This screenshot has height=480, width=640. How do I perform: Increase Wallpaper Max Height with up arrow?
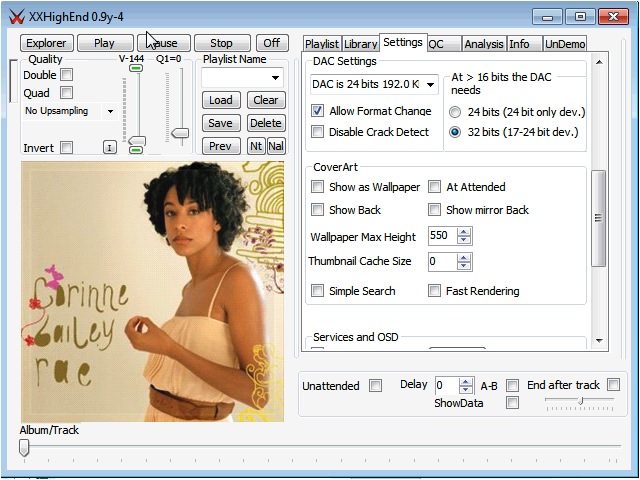[x=464, y=232]
